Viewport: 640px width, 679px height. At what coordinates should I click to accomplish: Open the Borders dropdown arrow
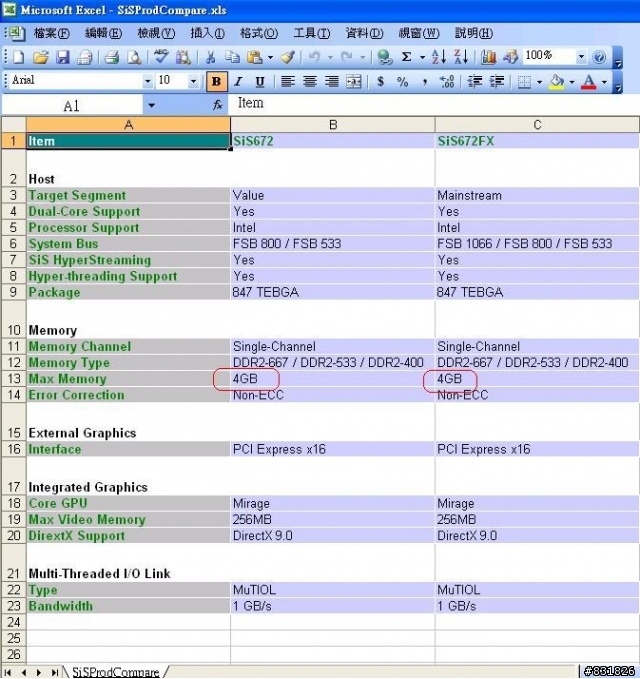tap(540, 81)
